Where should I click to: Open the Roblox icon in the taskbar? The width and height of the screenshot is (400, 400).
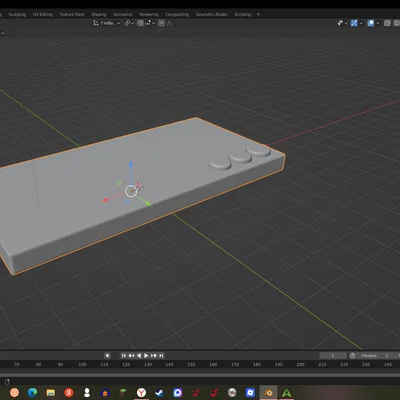coord(250,393)
